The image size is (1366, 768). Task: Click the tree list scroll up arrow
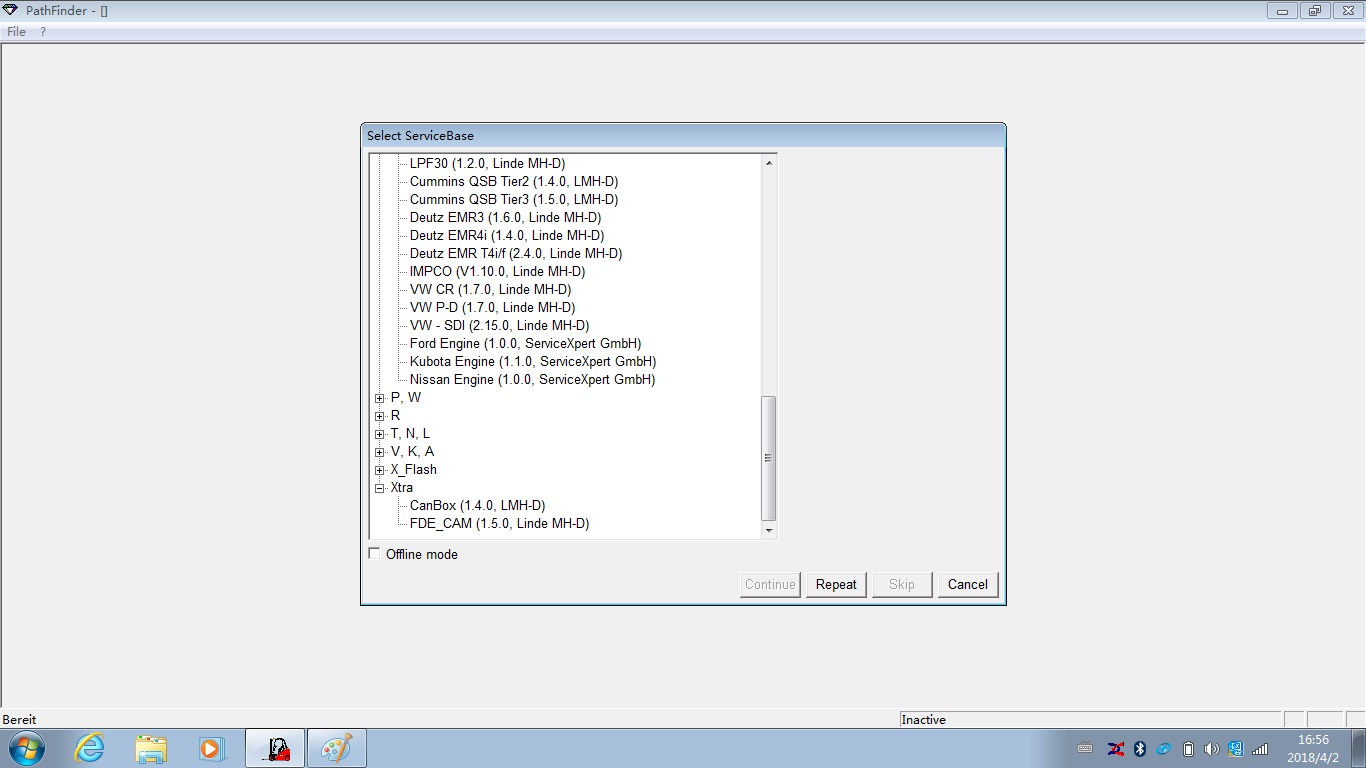768,163
